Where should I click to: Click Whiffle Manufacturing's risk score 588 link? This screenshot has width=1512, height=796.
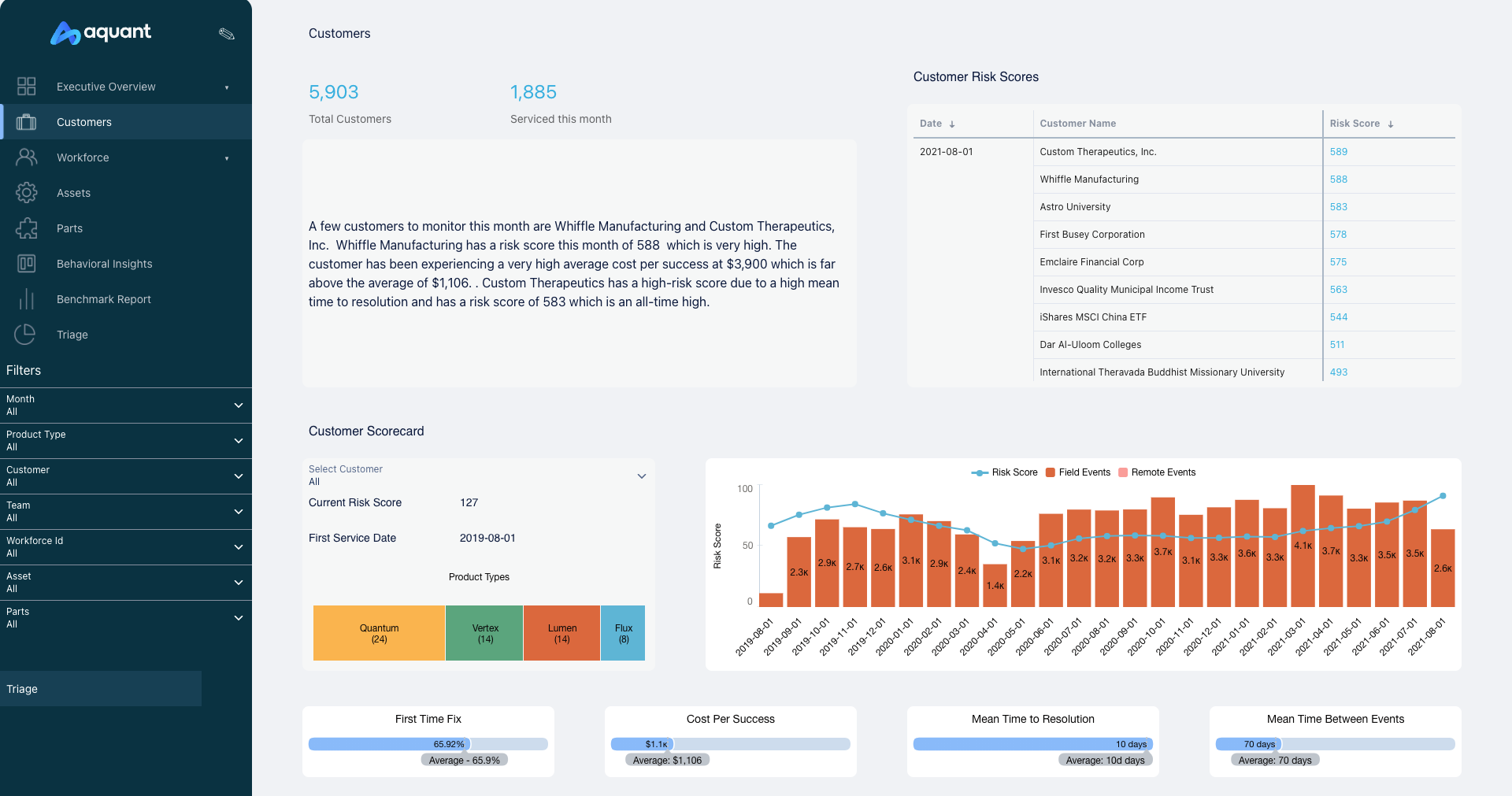(1338, 180)
